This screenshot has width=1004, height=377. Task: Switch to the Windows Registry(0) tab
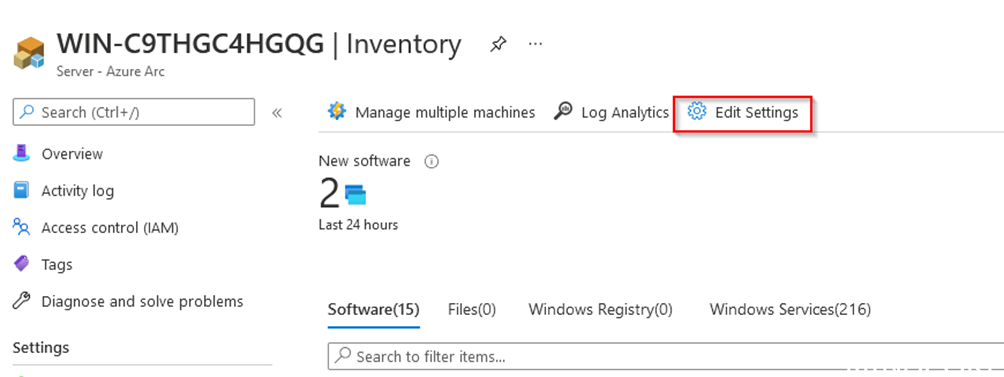pos(601,310)
